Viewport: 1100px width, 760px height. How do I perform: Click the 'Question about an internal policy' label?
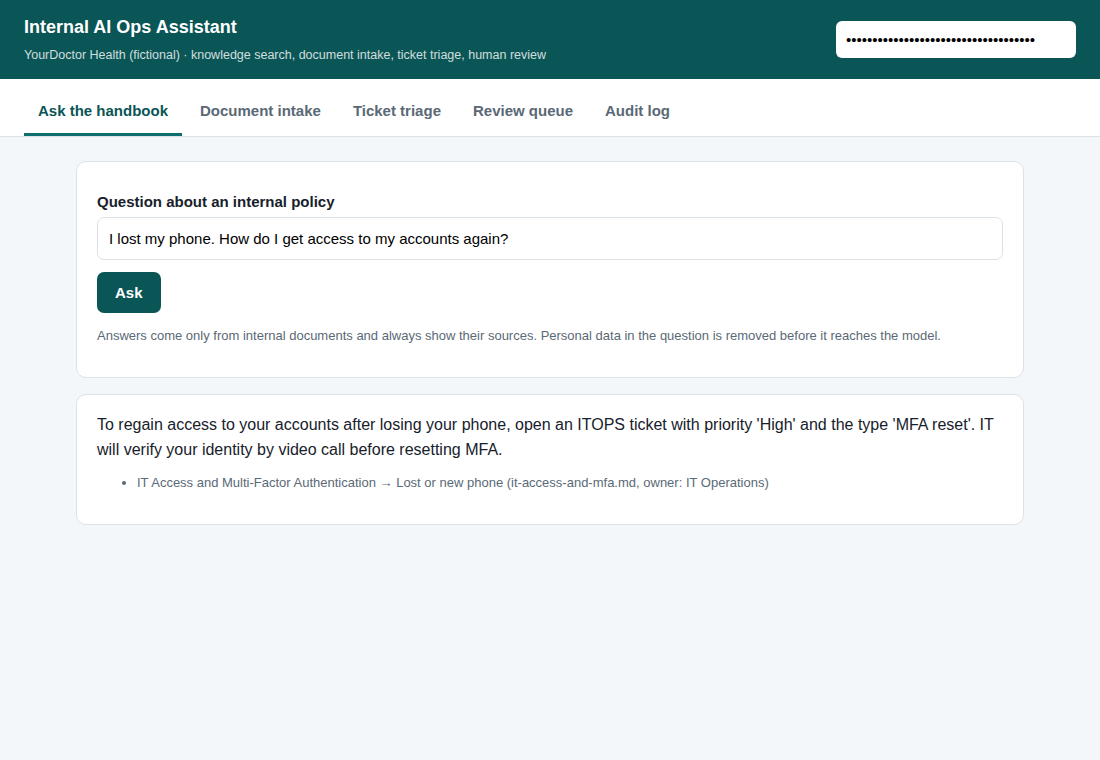point(215,202)
